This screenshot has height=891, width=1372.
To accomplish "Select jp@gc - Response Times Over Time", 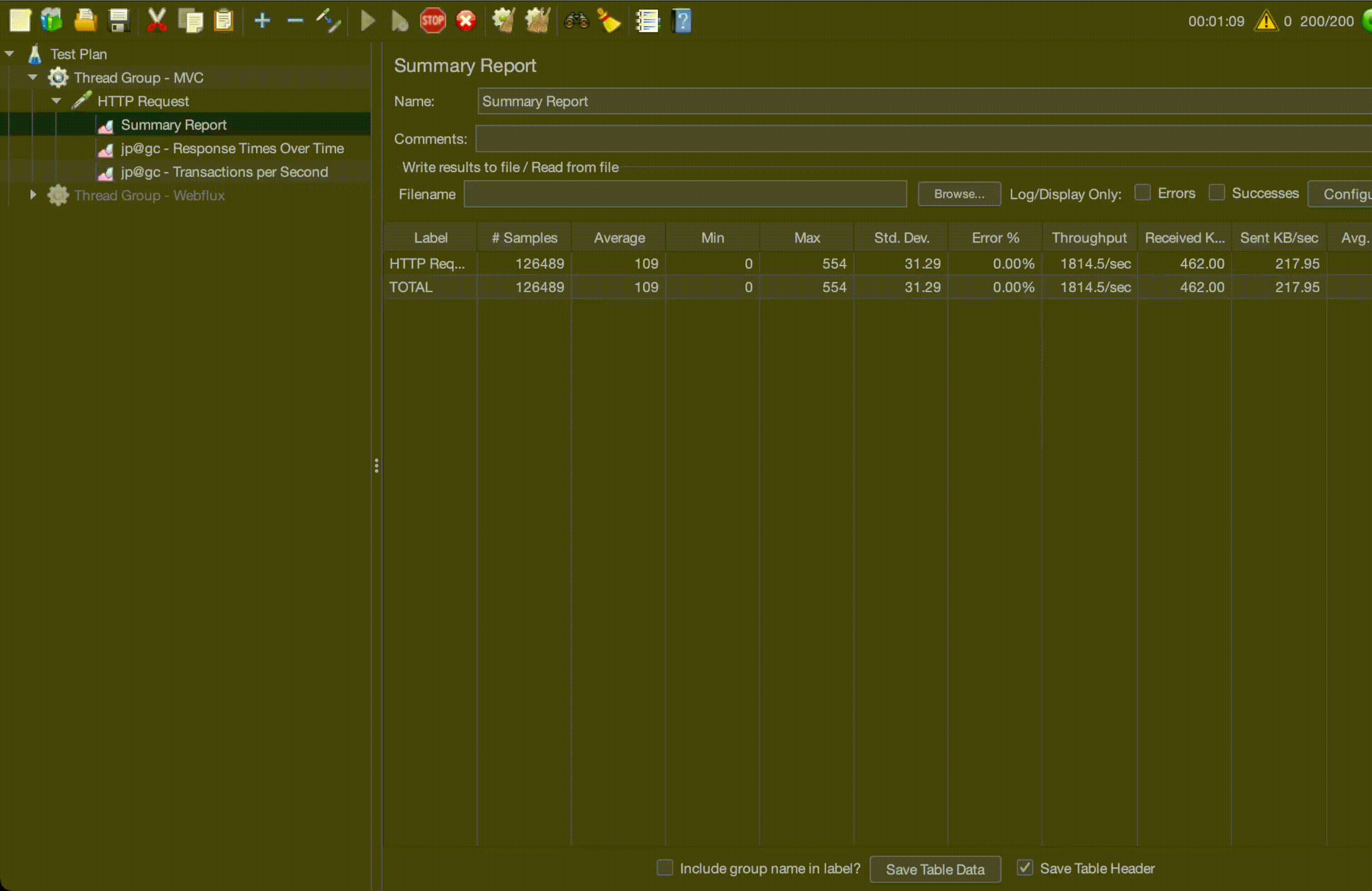I will point(232,148).
